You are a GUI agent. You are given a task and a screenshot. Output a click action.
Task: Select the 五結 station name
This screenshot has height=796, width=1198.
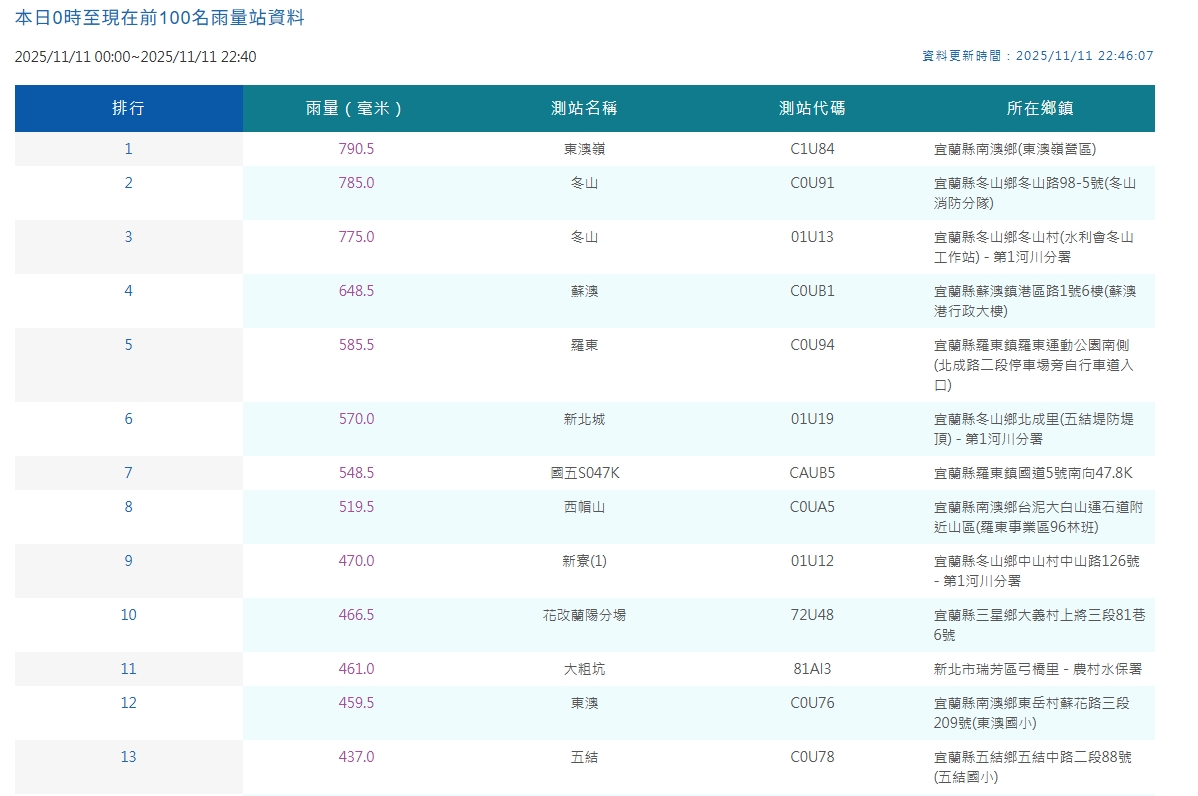pos(584,758)
